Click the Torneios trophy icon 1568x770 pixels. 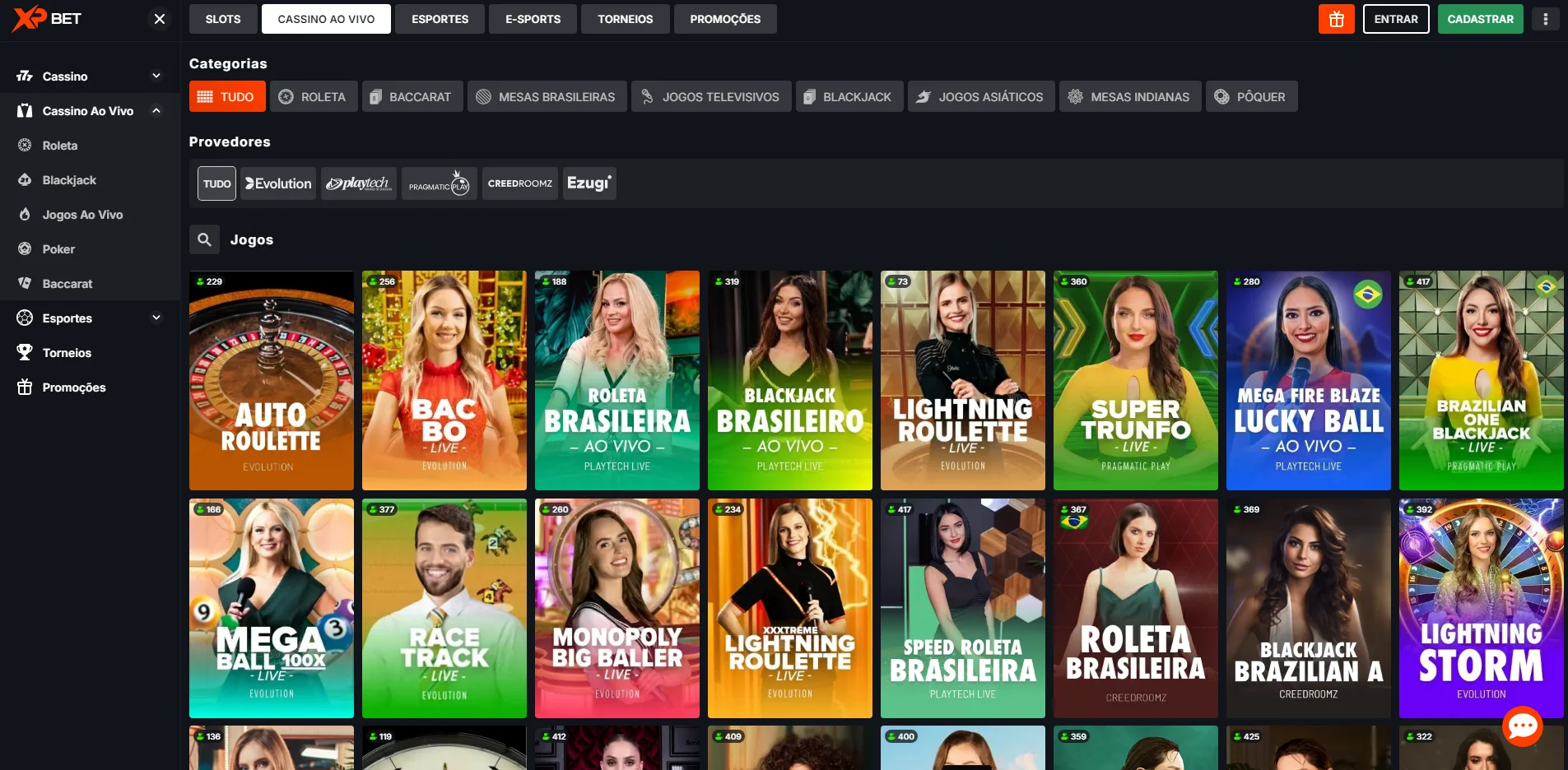25,353
